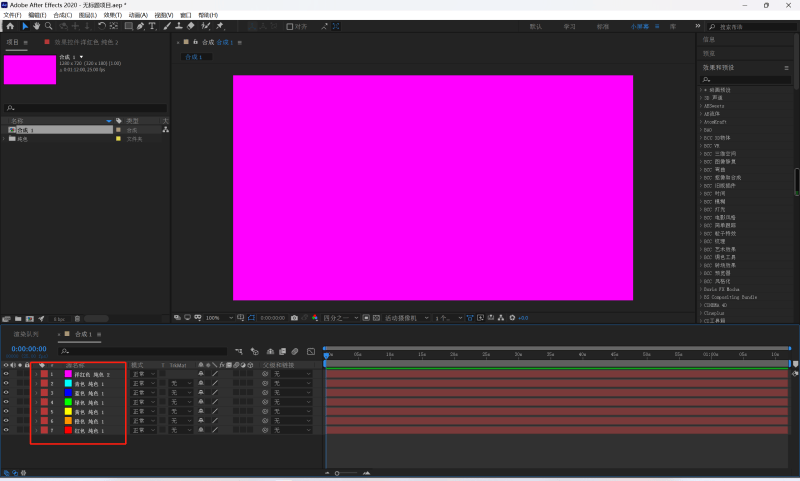This screenshot has width=800, height=481.
Task: Toggle the 对齐 snapping checkbox
Action: [x=290, y=26]
